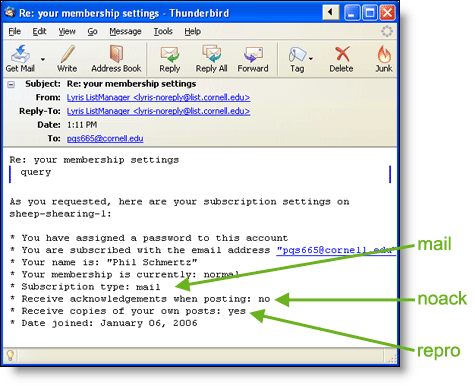Click the left arrow title bar button

point(330,13)
